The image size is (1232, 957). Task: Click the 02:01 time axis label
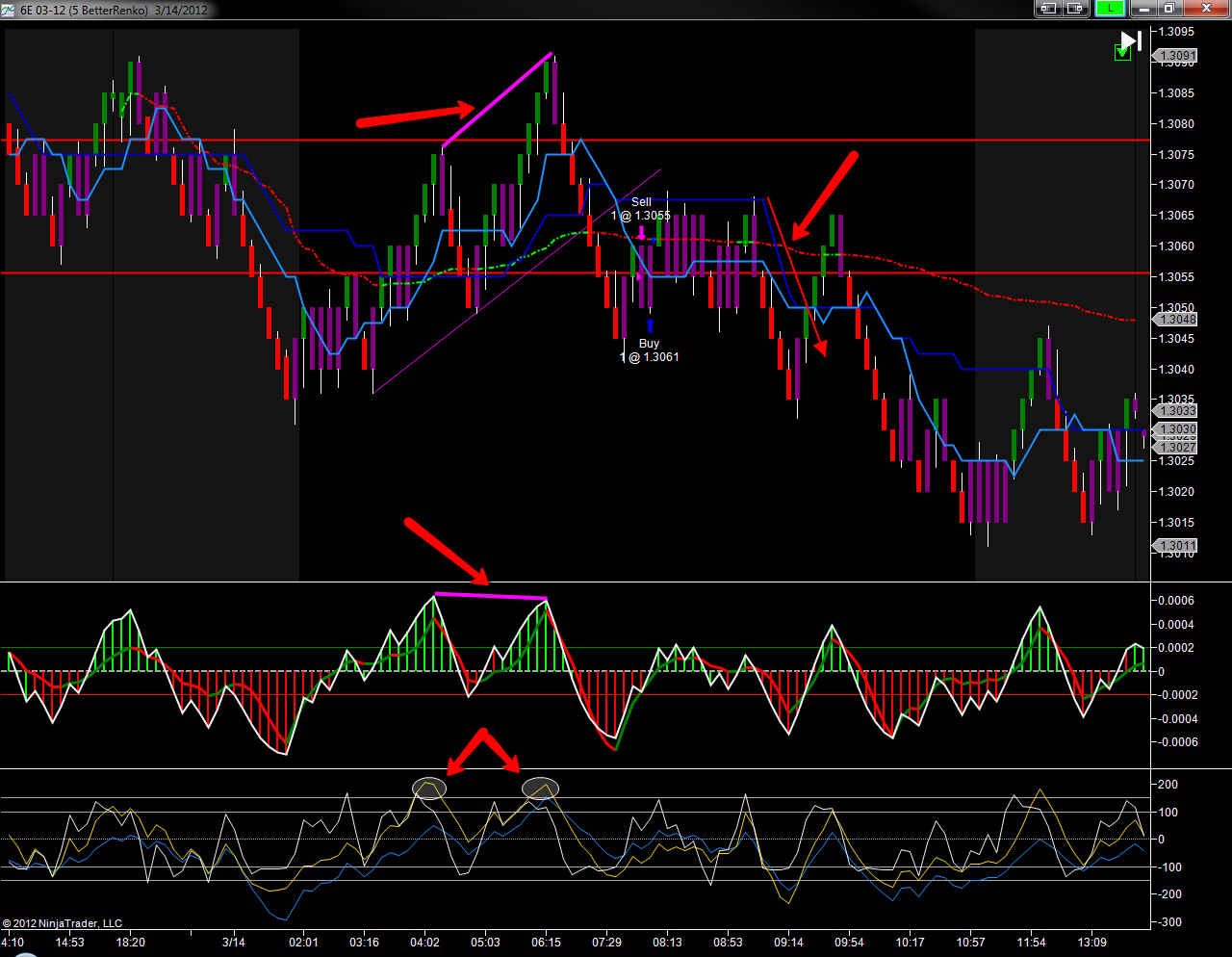[x=303, y=943]
